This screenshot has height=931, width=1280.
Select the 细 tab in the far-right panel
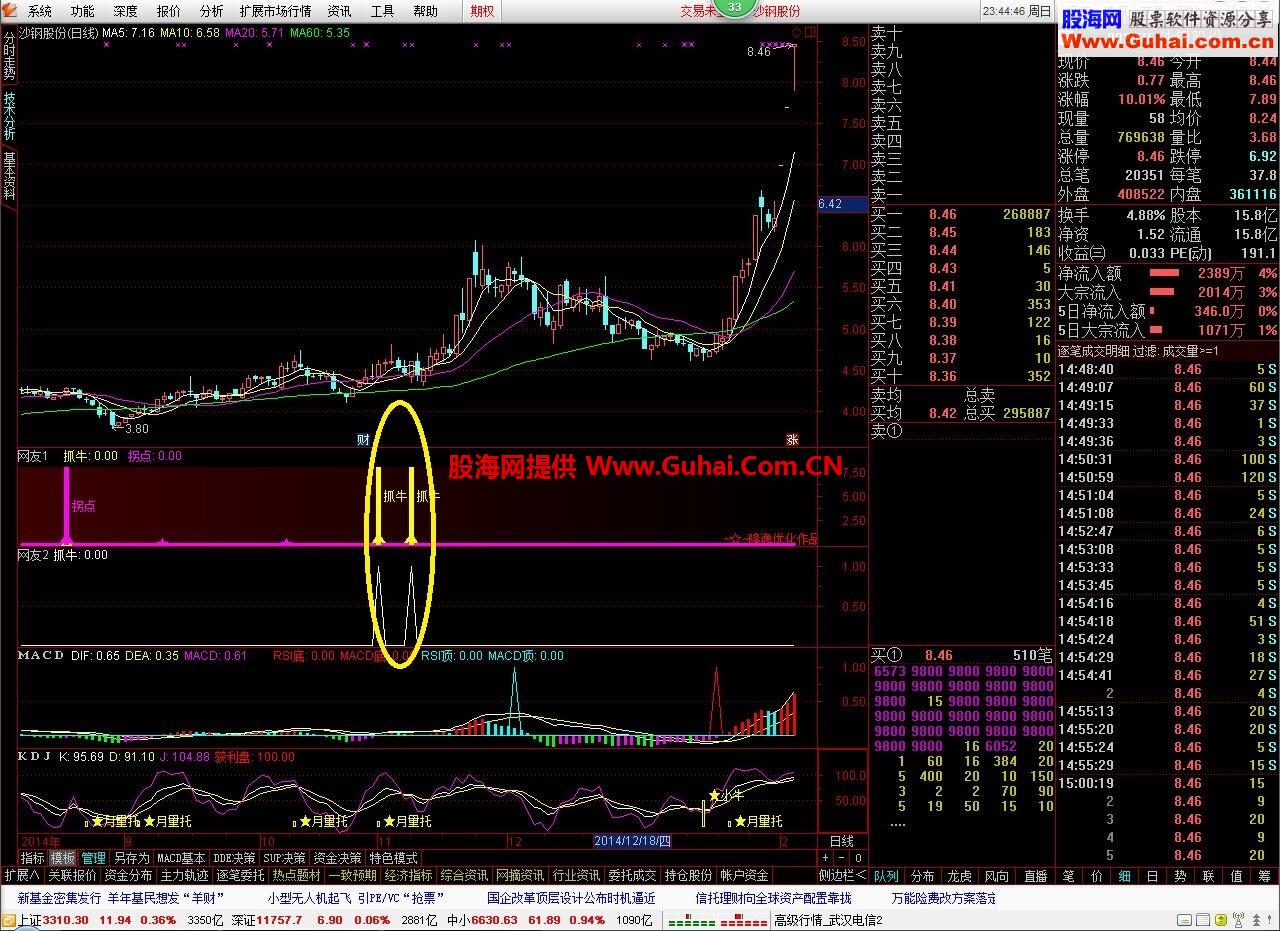(x=1125, y=876)
